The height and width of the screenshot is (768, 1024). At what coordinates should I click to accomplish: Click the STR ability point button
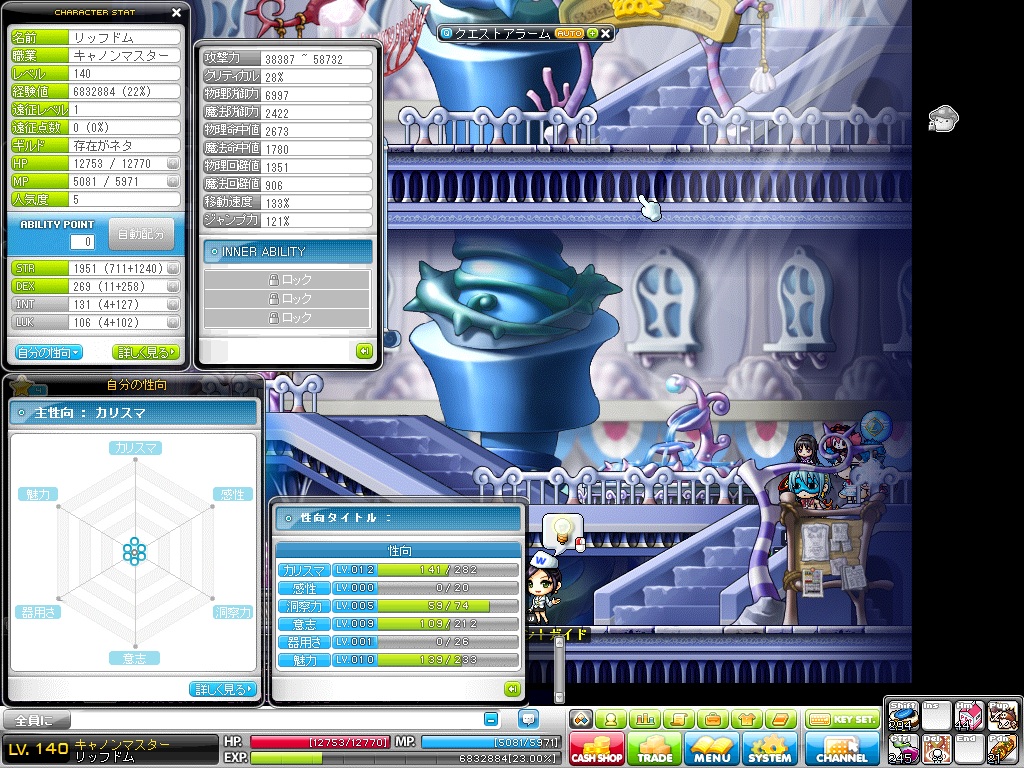[173, 268]
